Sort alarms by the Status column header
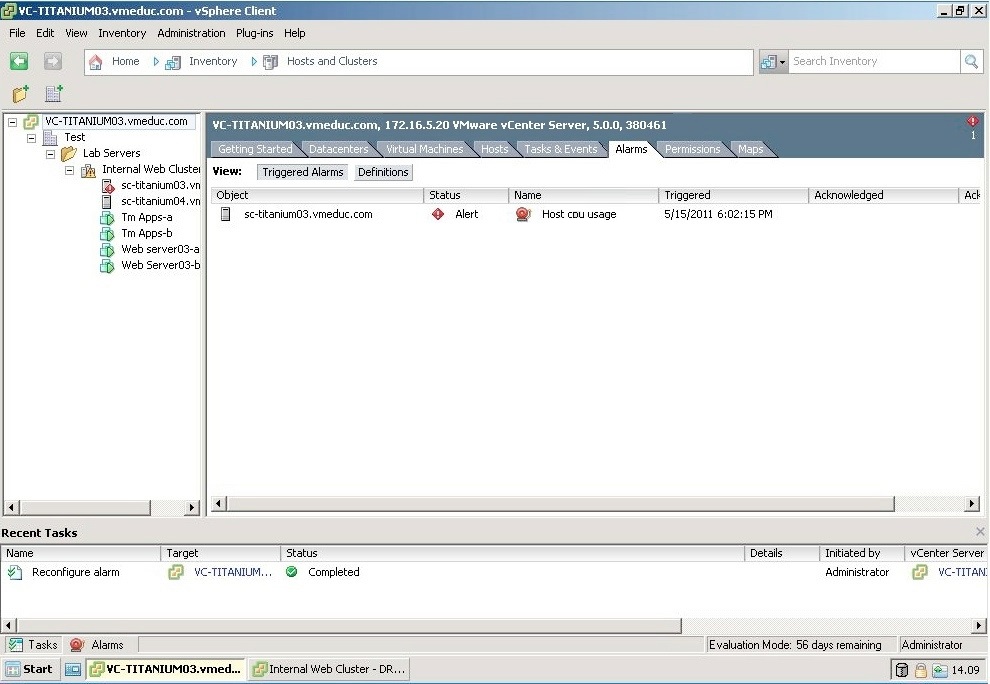 click(x=466, y=195)
